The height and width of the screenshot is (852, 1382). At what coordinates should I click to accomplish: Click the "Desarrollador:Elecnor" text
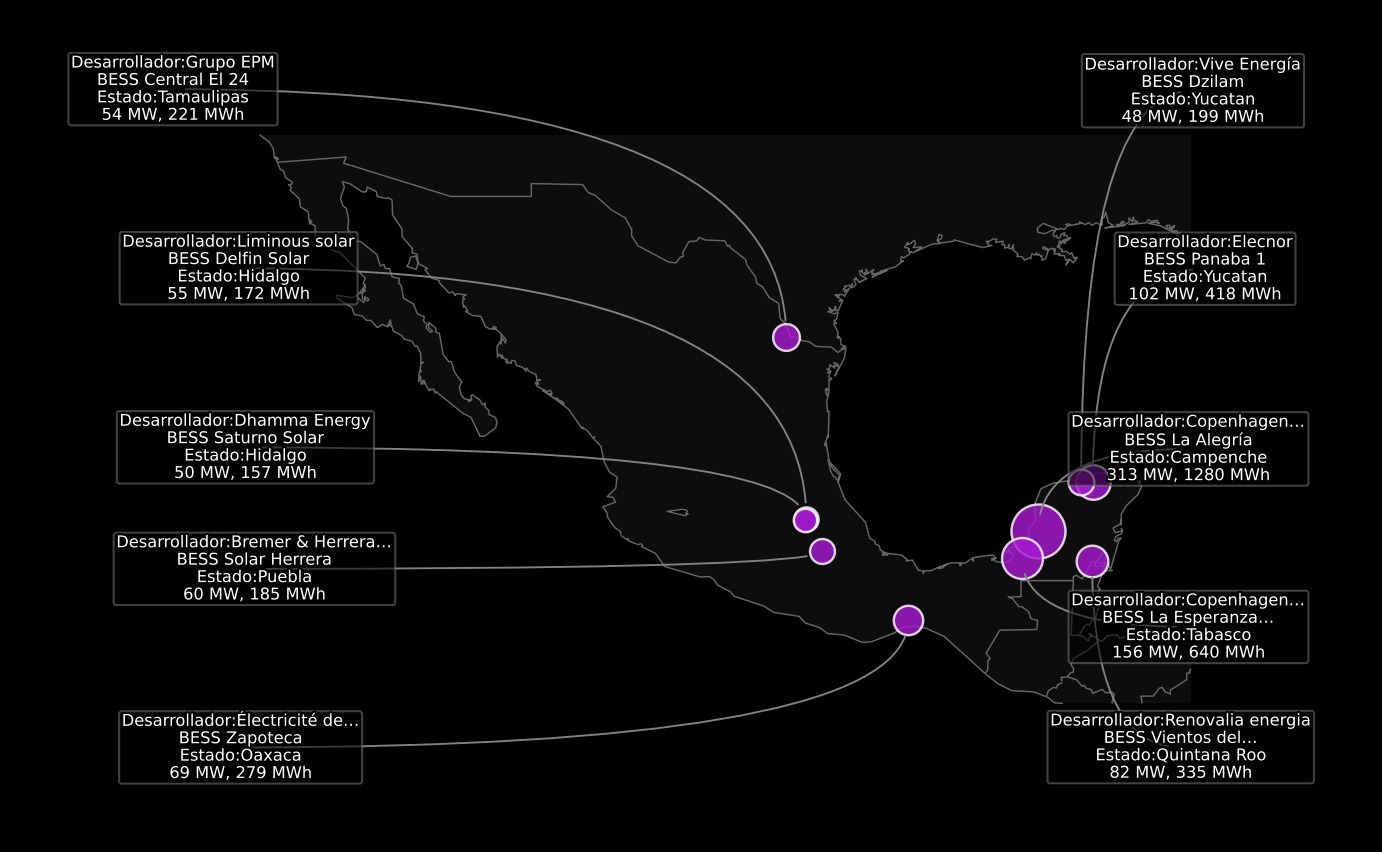(x=1205, y=242)
